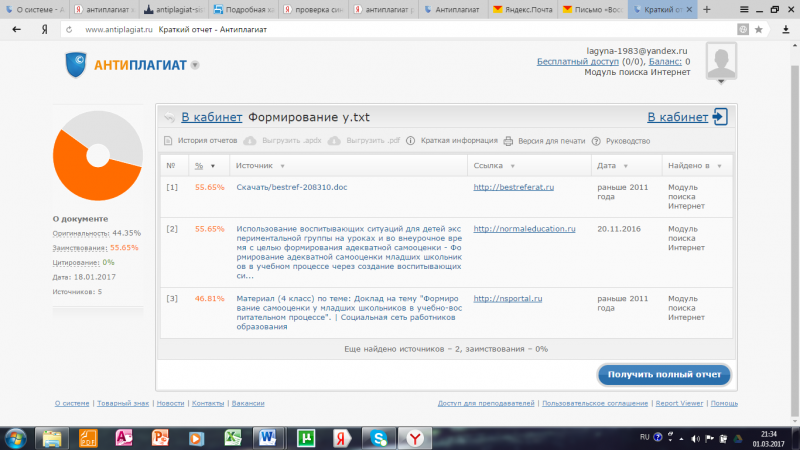
Task: Open Word from the taskbar
Action: 267,438
